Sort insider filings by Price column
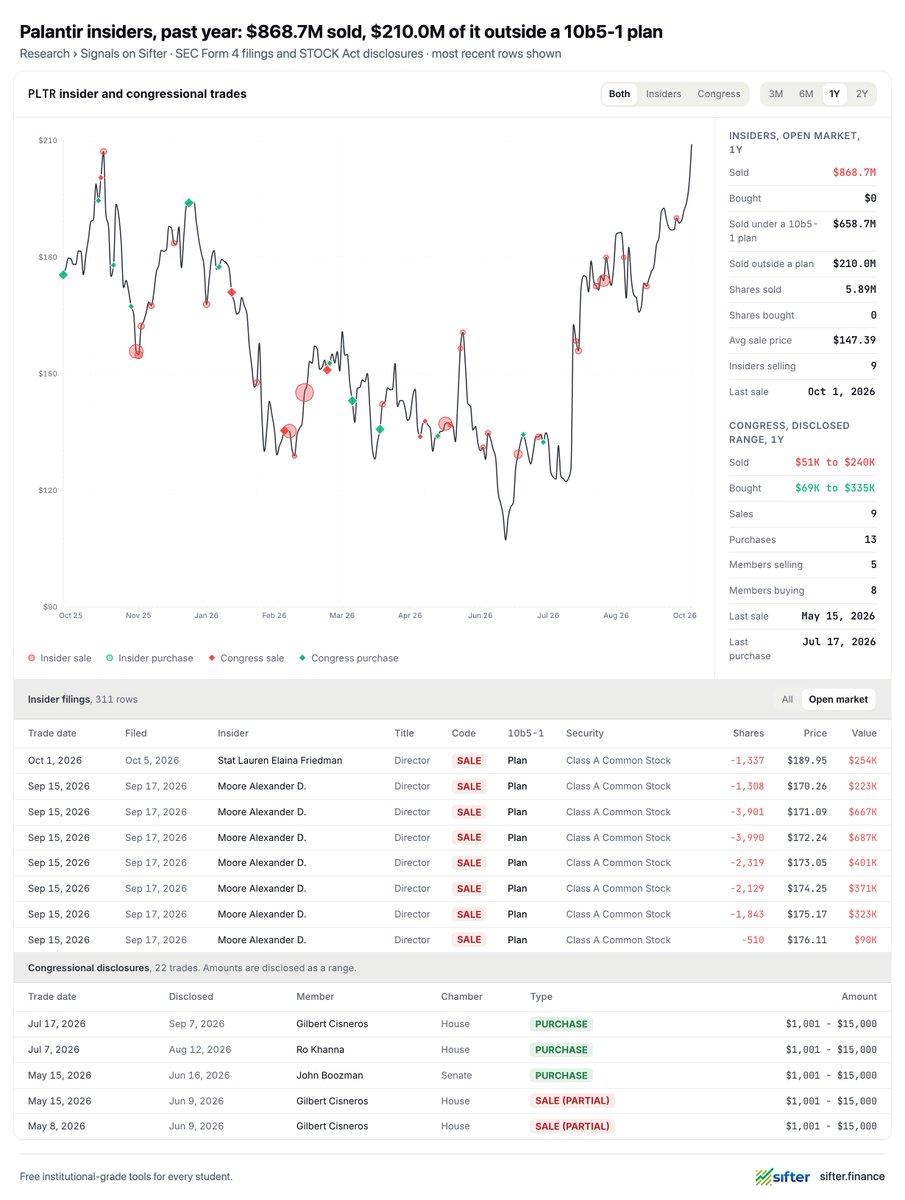The image size is (905, 1200). [x=815, y=733]
